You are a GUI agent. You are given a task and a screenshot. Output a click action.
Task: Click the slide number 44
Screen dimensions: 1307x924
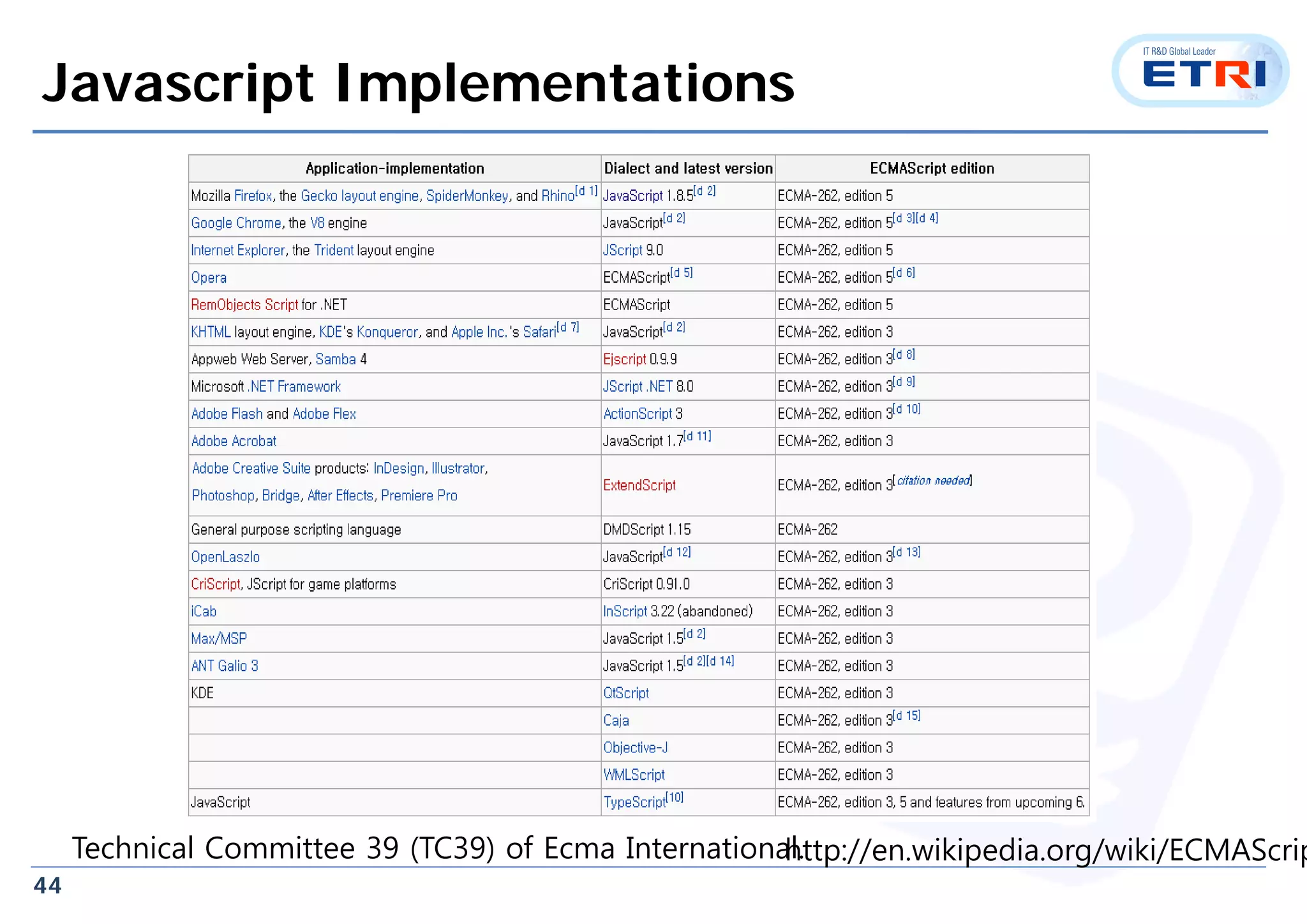(x=47, y=886)
